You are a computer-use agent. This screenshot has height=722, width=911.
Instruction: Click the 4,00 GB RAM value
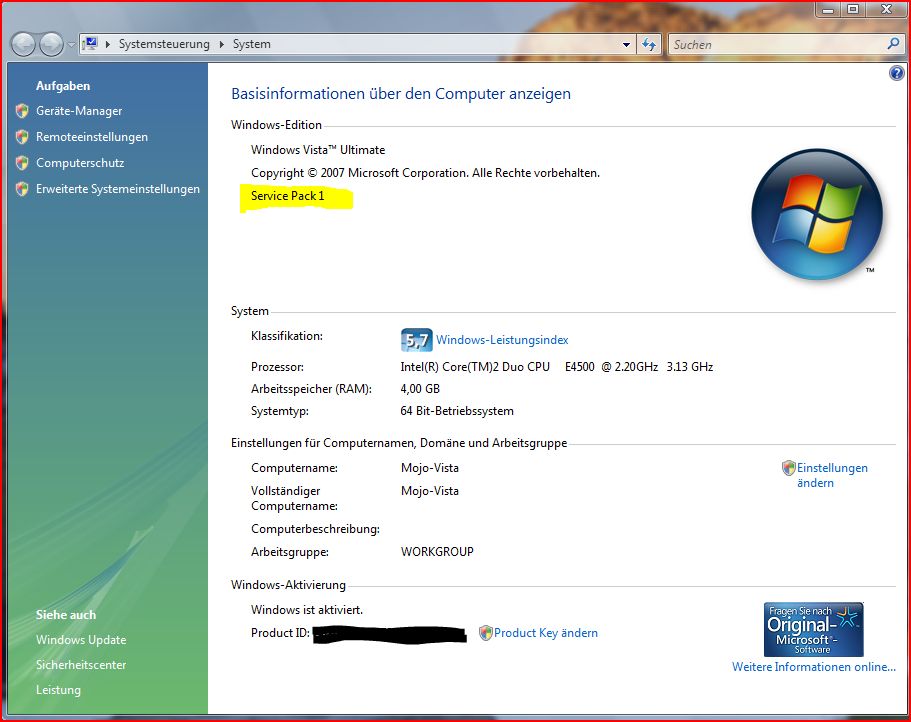420,389
